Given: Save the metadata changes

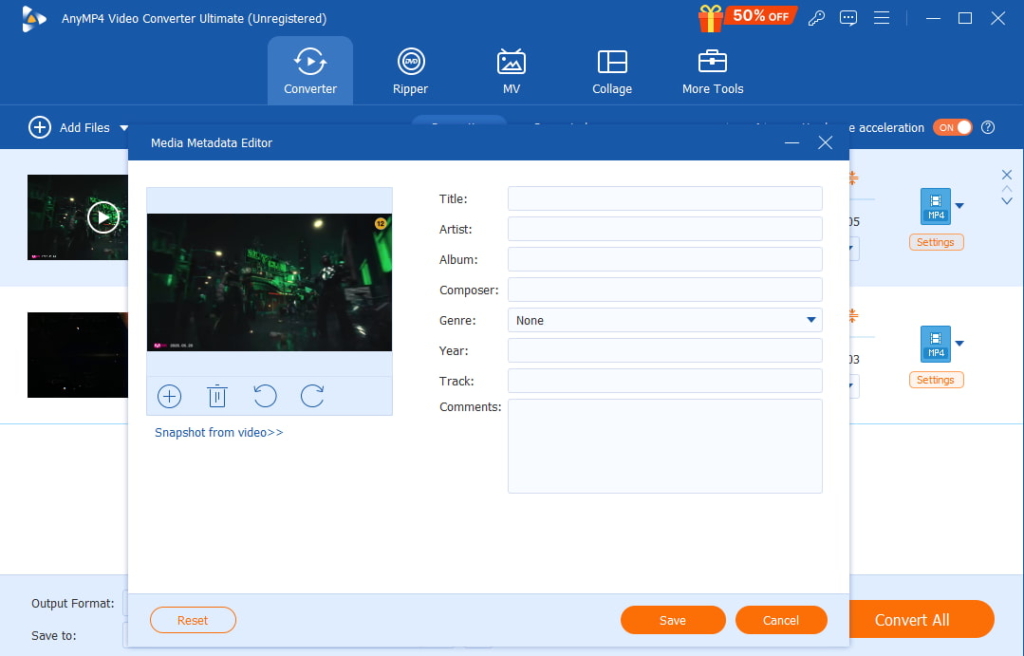Looking at the screenshot, I should point(672,620).
